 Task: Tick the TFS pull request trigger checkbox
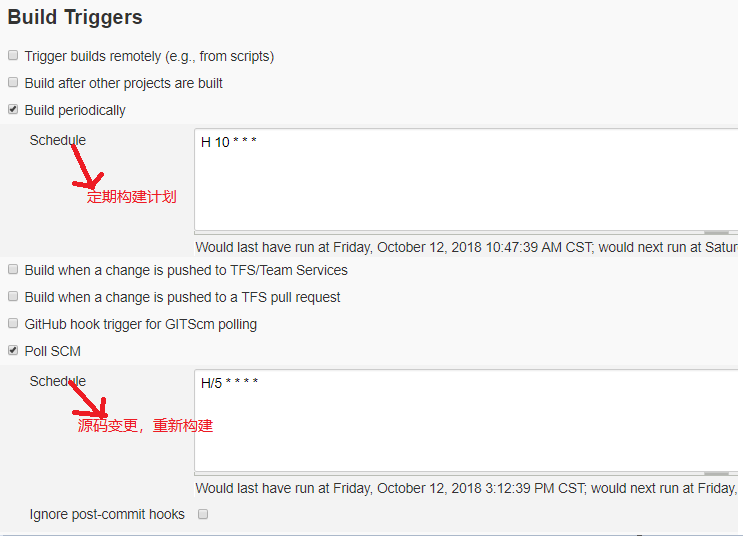(x=13, y=297)
